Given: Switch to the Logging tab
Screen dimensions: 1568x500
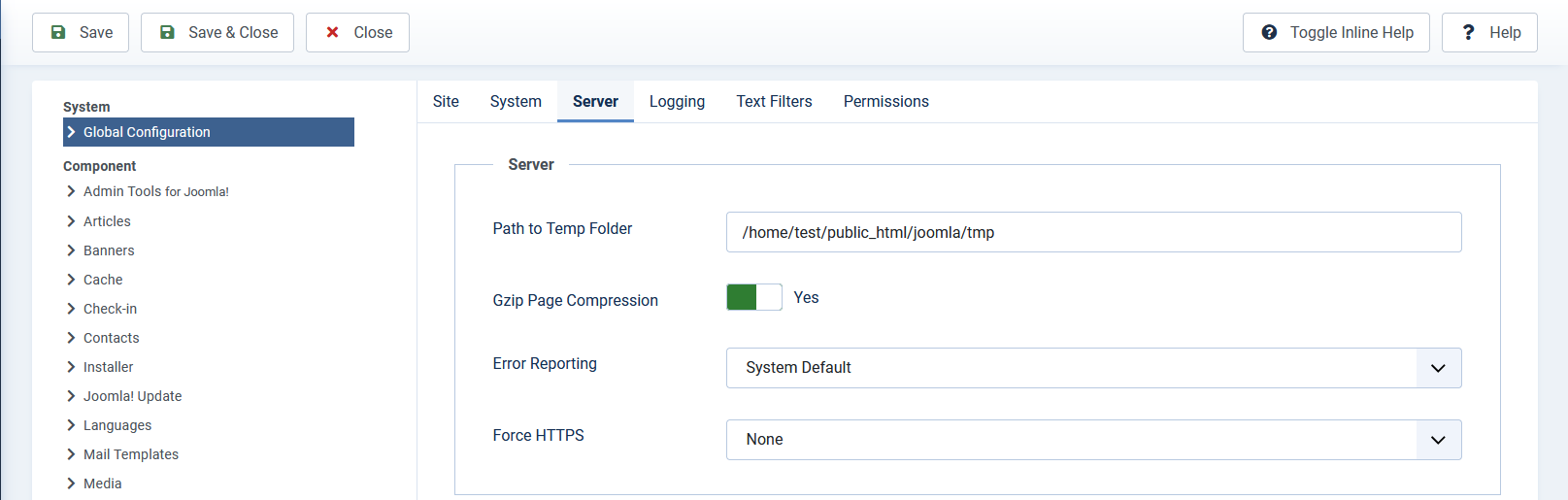Looking at the screenshot, I should click(x=677, y=101).
